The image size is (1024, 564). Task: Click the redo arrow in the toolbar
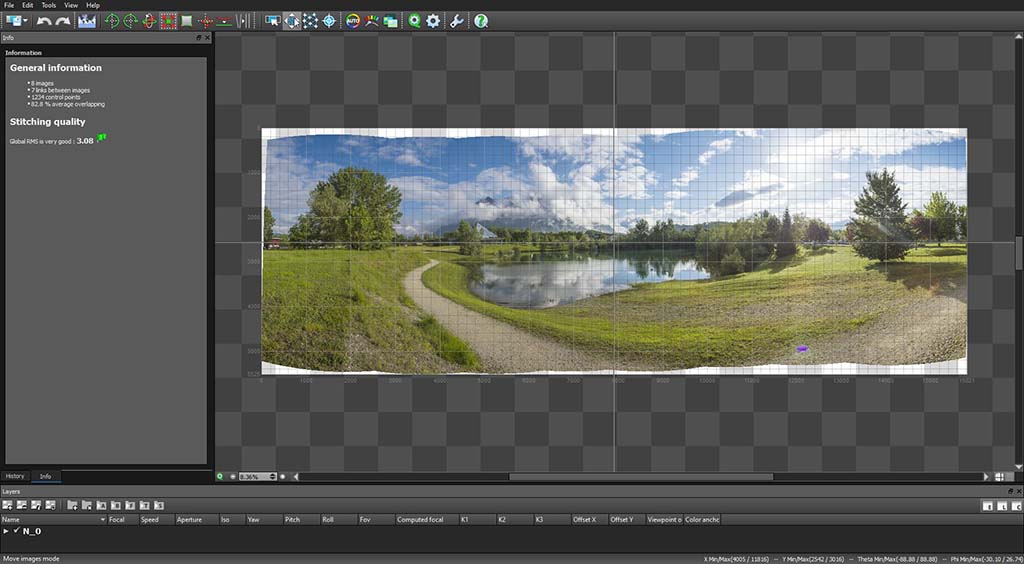pos(63,20)
